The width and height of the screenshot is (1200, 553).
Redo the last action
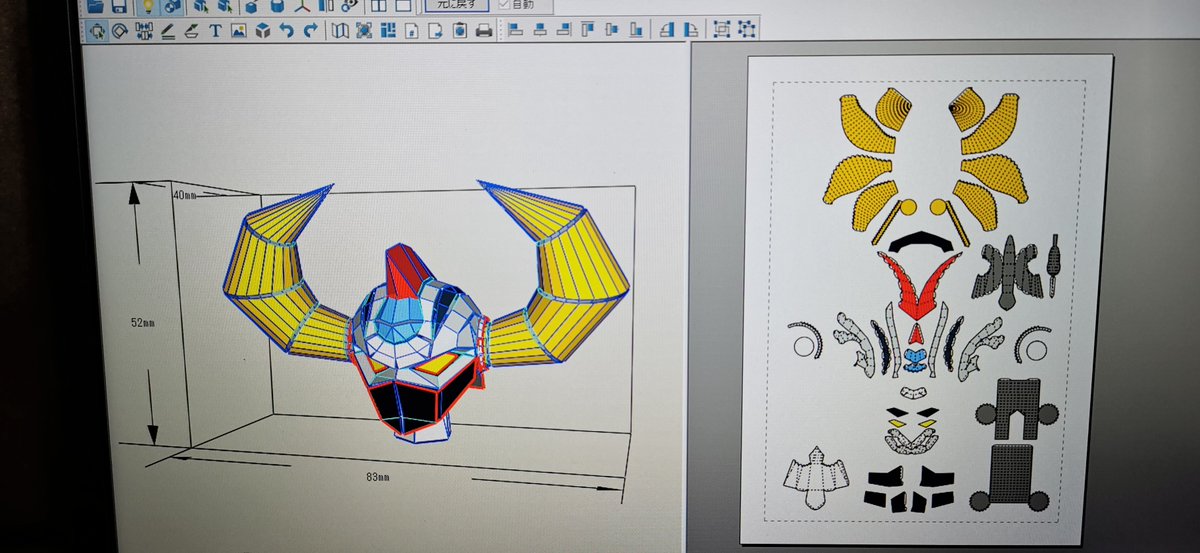coord(311,30)
